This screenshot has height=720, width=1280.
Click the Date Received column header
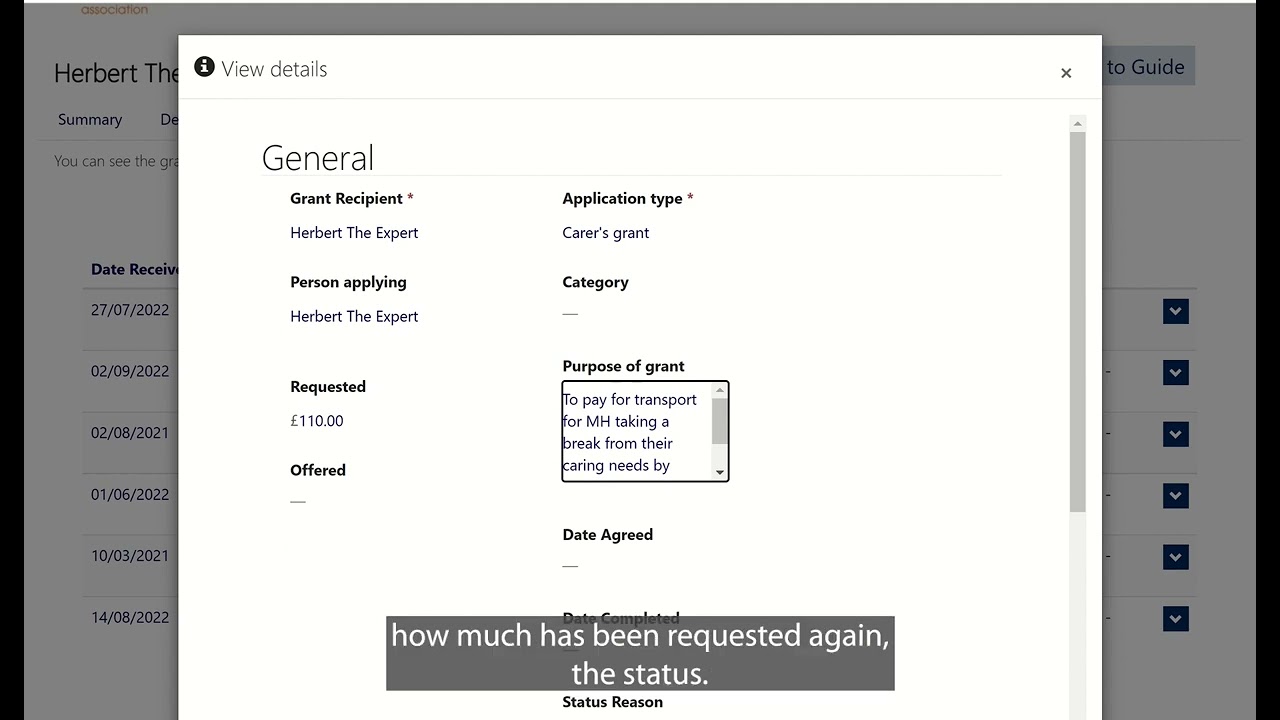tap(134, 269)
